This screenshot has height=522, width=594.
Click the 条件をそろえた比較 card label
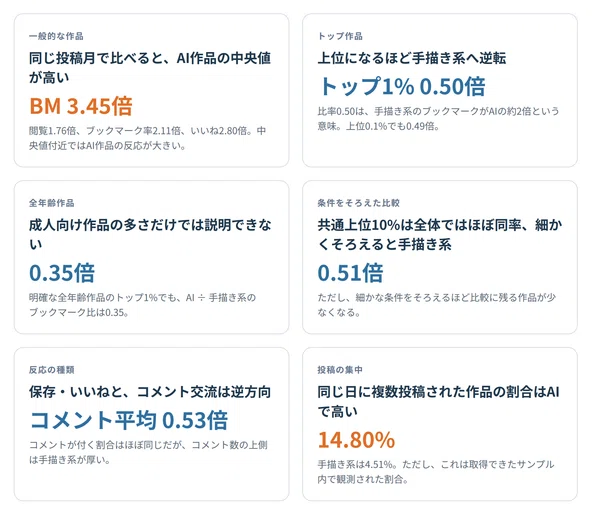[358, 203]
